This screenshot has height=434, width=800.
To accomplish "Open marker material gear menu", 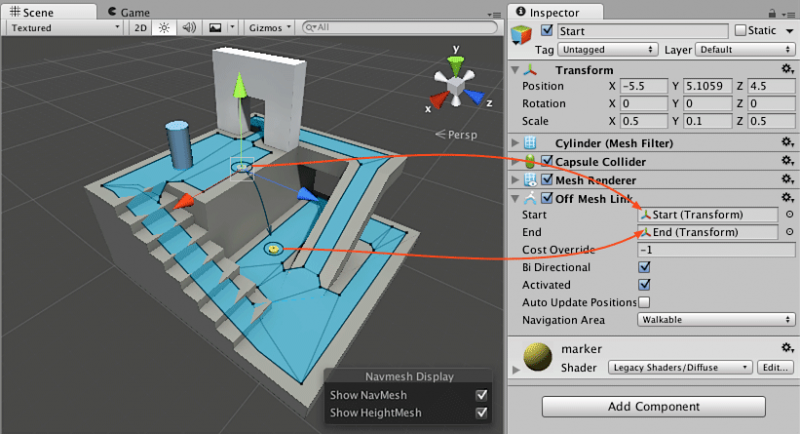I will pyautogui.click(x=787, y=348).
